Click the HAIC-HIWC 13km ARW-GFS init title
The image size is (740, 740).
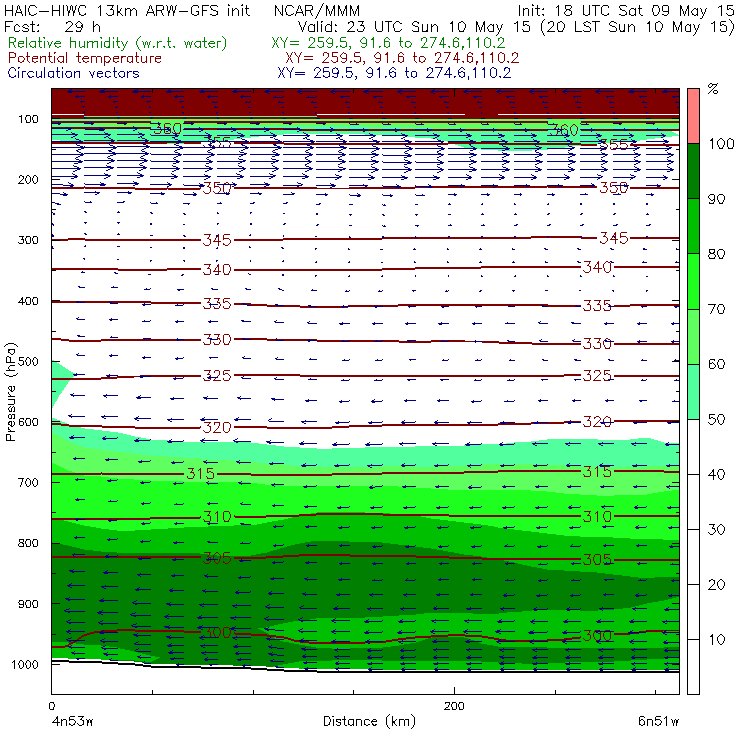[127, 10]
